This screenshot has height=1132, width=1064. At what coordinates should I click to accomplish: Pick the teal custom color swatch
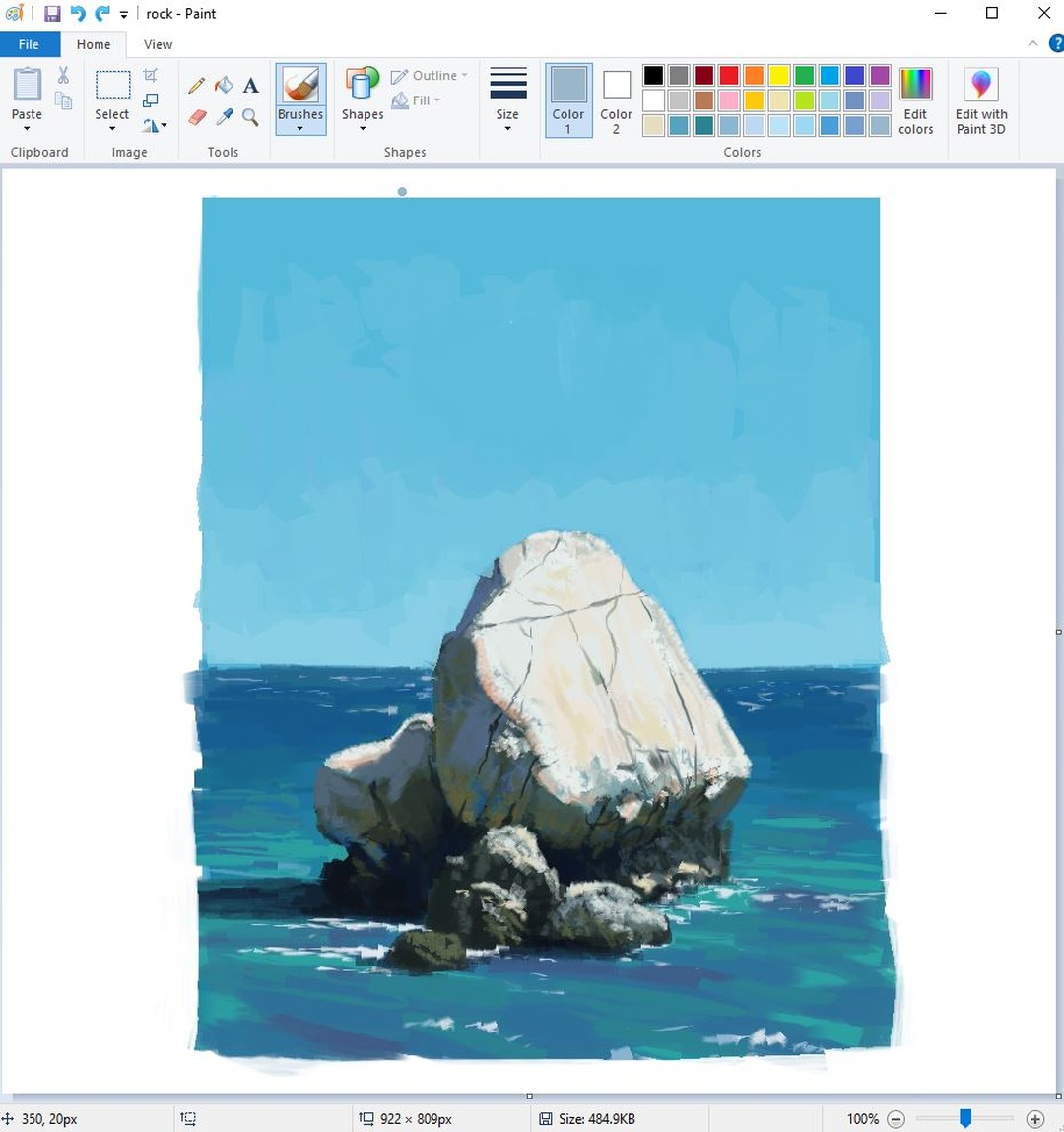pos(703,126)
